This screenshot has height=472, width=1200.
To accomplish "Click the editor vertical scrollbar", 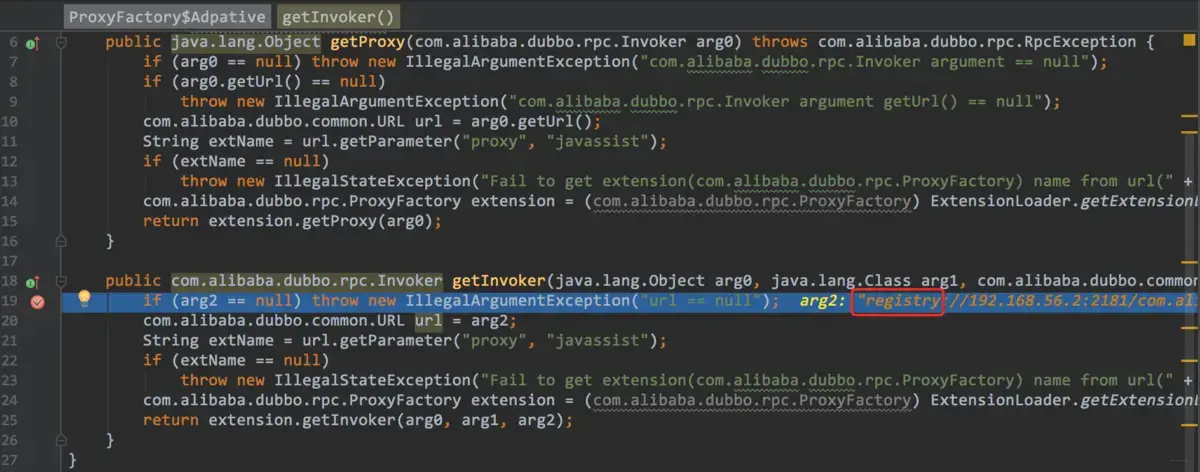I will (1189, 250).
